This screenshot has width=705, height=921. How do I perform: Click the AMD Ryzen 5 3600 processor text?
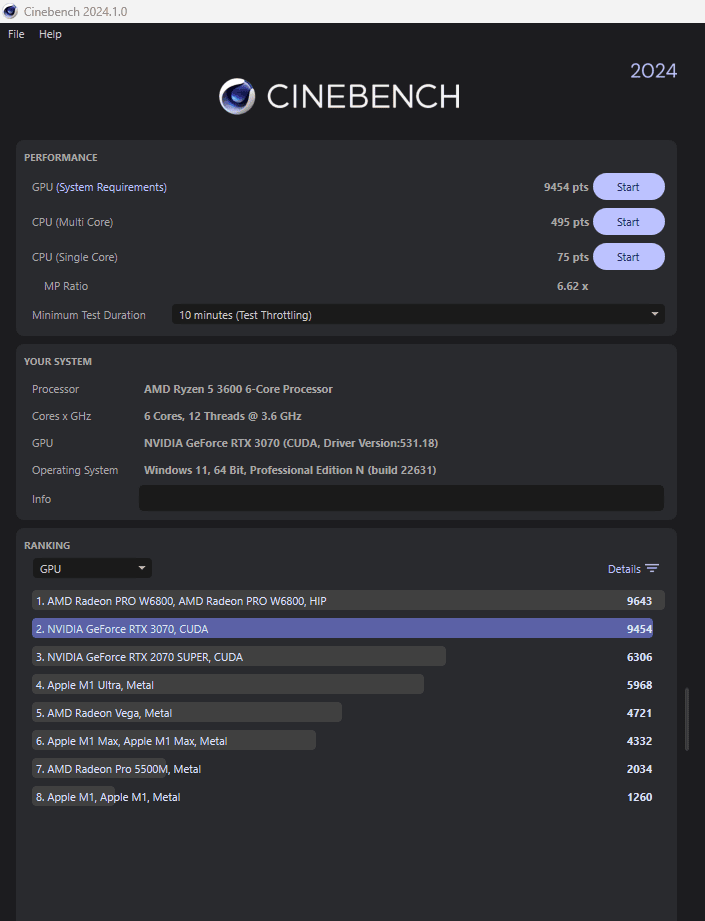[x=238, y=389]
